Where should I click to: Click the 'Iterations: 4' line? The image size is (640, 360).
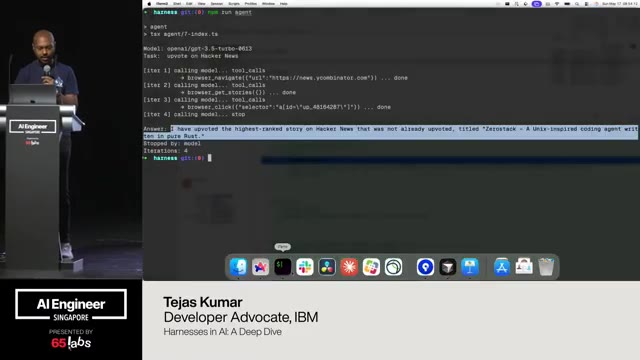pyautogui.click(x=165, y=151)
